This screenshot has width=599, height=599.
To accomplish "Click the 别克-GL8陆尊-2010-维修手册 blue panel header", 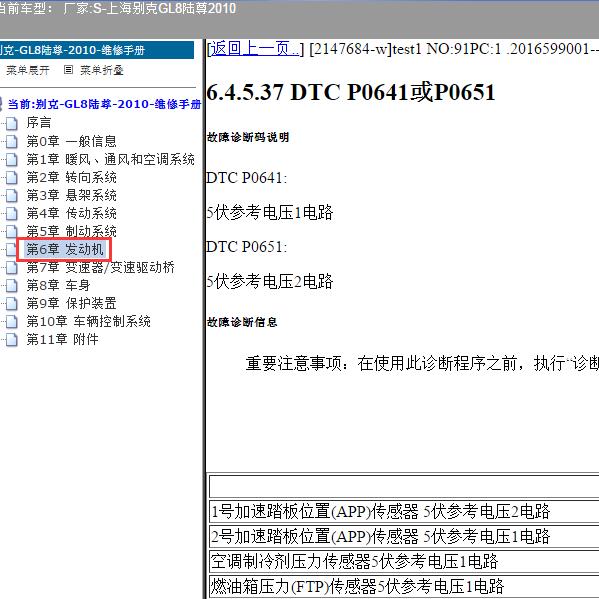I will (97, 50).
